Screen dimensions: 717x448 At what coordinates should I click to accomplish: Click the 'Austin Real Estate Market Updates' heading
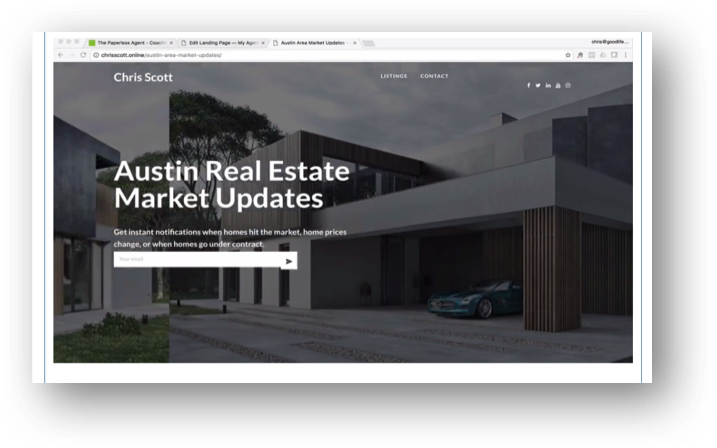[x=232, y=184]
